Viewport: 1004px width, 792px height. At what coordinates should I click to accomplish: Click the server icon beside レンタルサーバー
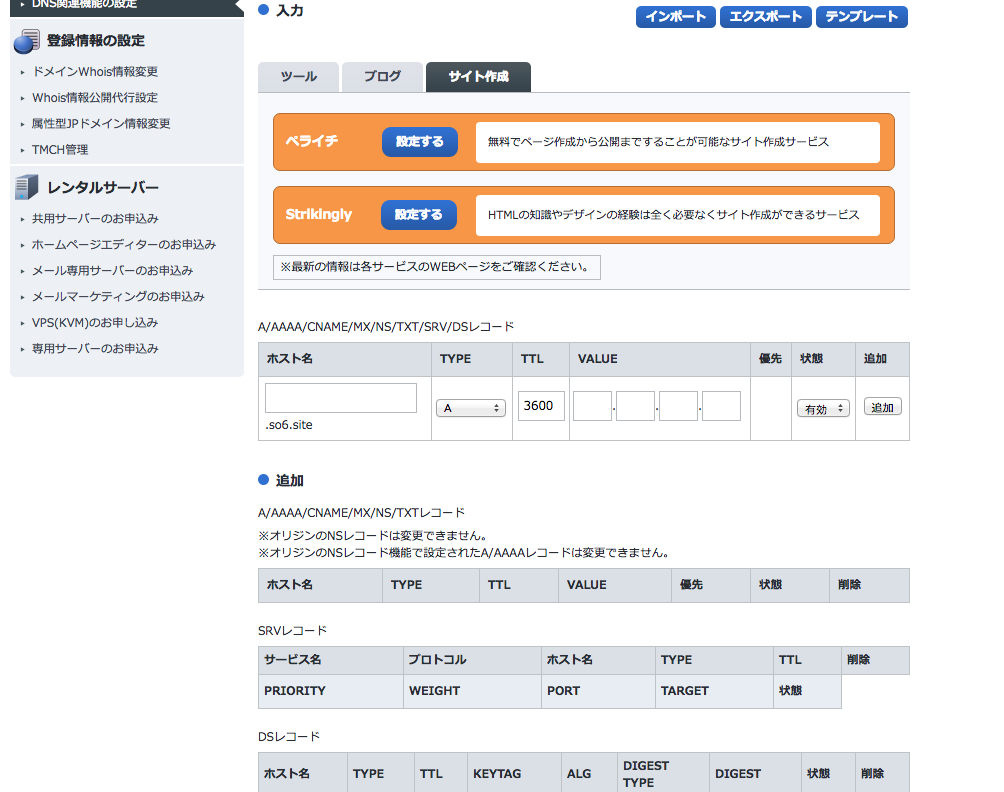pyautogui.click(x=26, y=187)
